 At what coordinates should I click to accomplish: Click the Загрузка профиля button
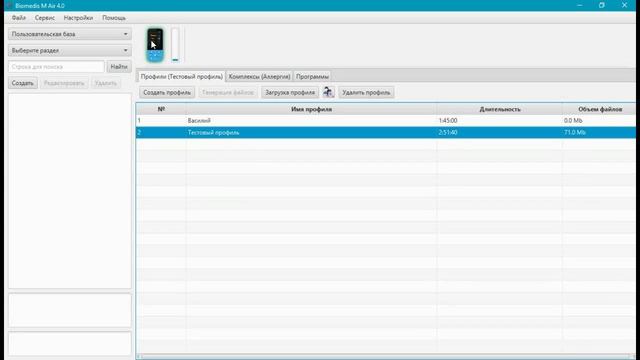(290, 92)
